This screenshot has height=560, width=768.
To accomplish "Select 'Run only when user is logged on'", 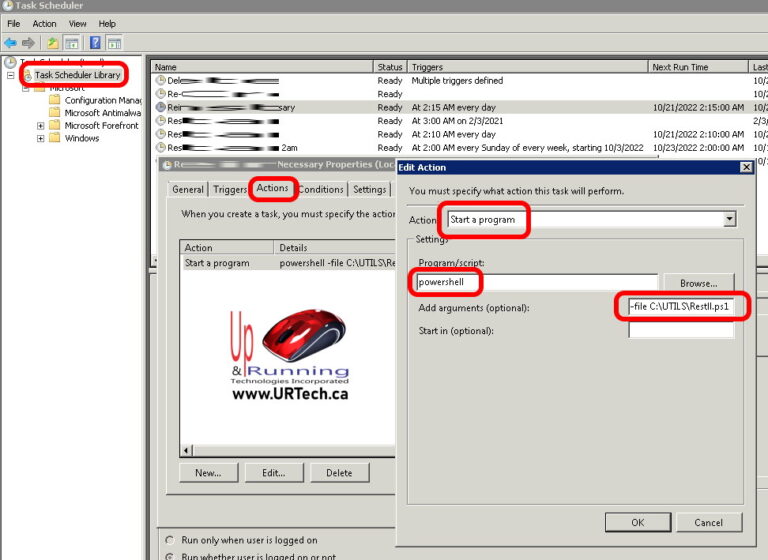I will click(168, 540).
